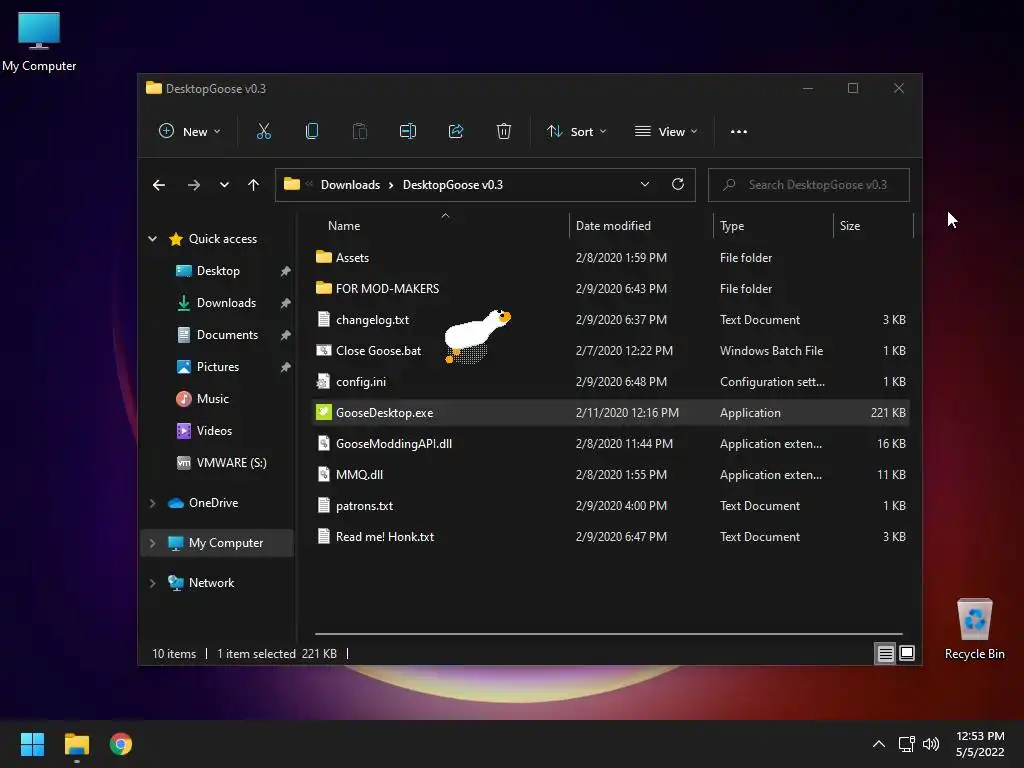This screenshot has width=1024, height=768.
Task: Open the taskbar clock and date
Action: coord(980,744)
